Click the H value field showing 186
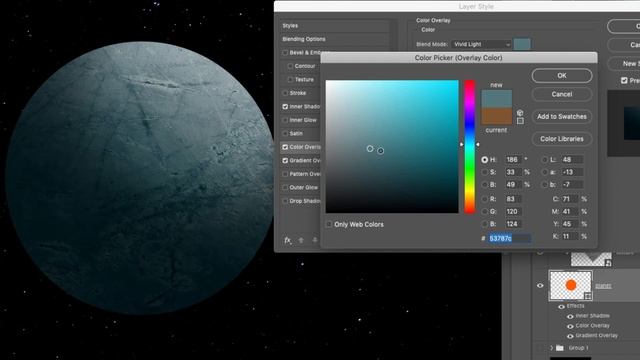 [513, 160]
